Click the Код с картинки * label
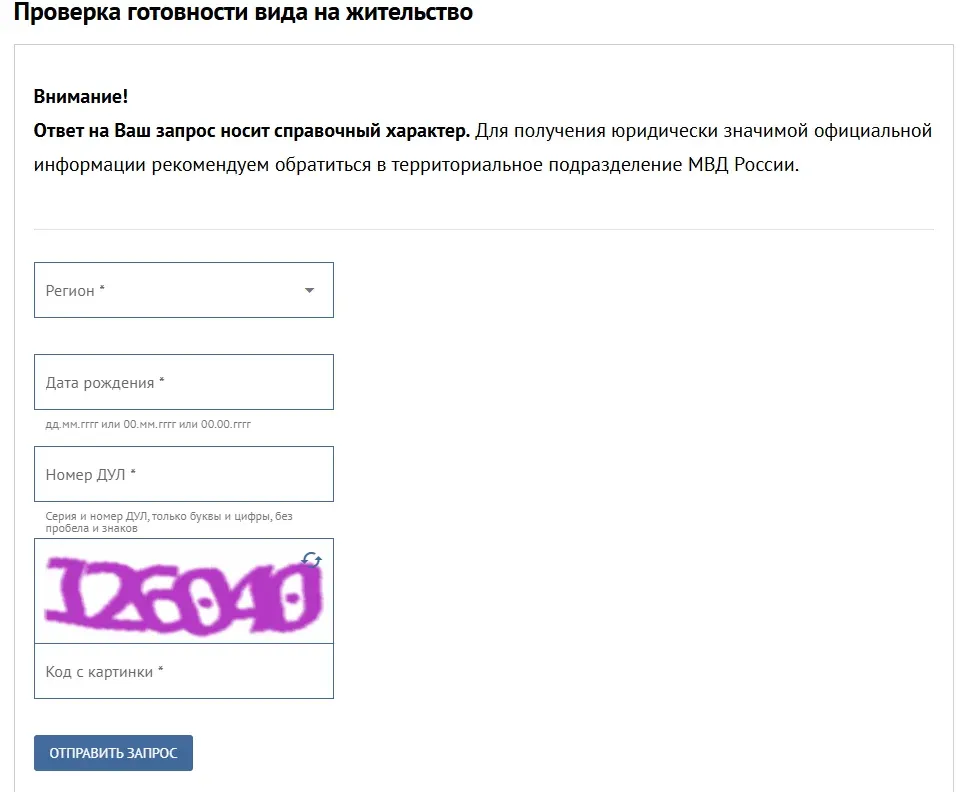The image size is (977, 792). [x=104, y=672]
